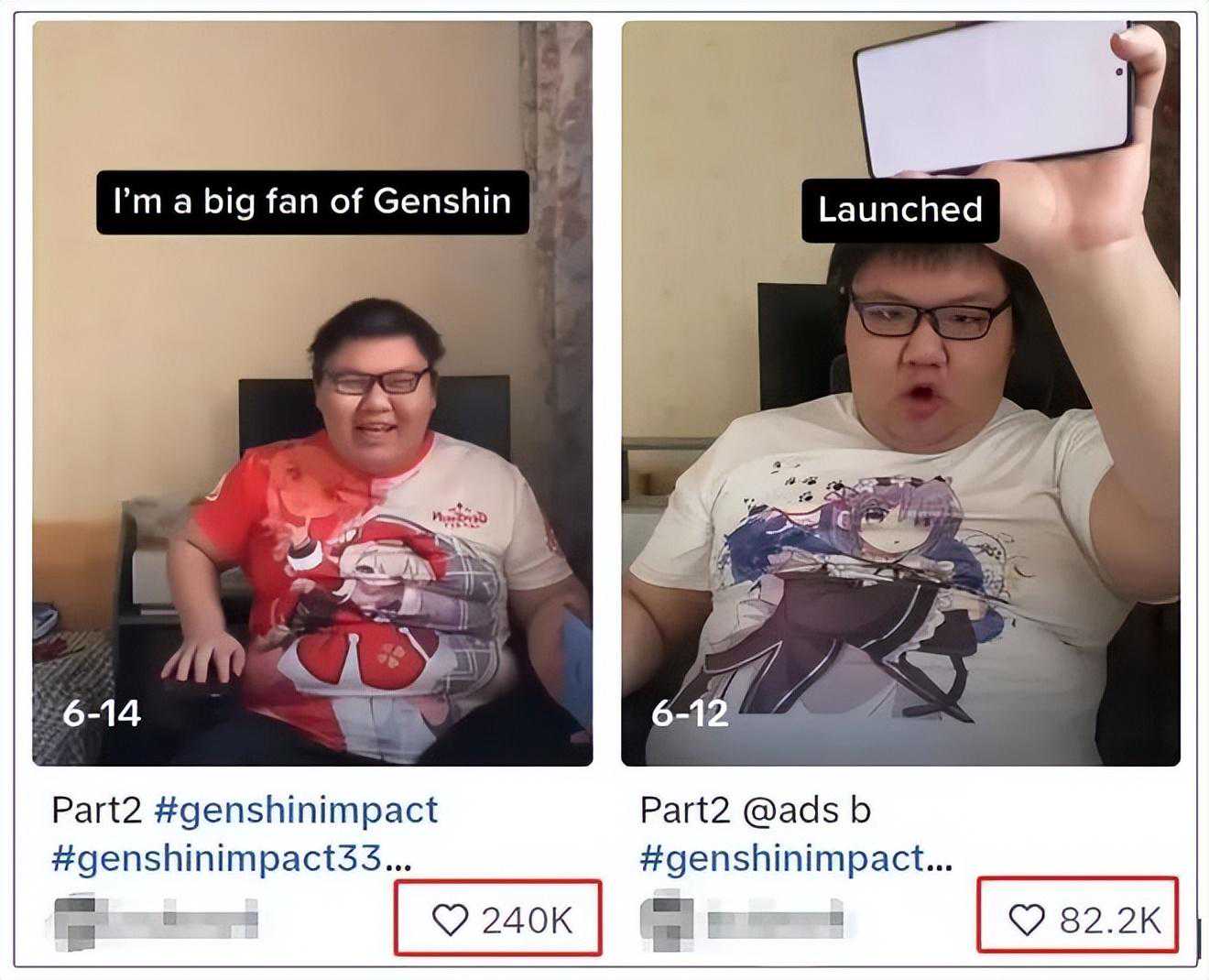This screenshot has width=1209, height=980.
Task: Open the @ads b mention
Action: pos(806,811)
